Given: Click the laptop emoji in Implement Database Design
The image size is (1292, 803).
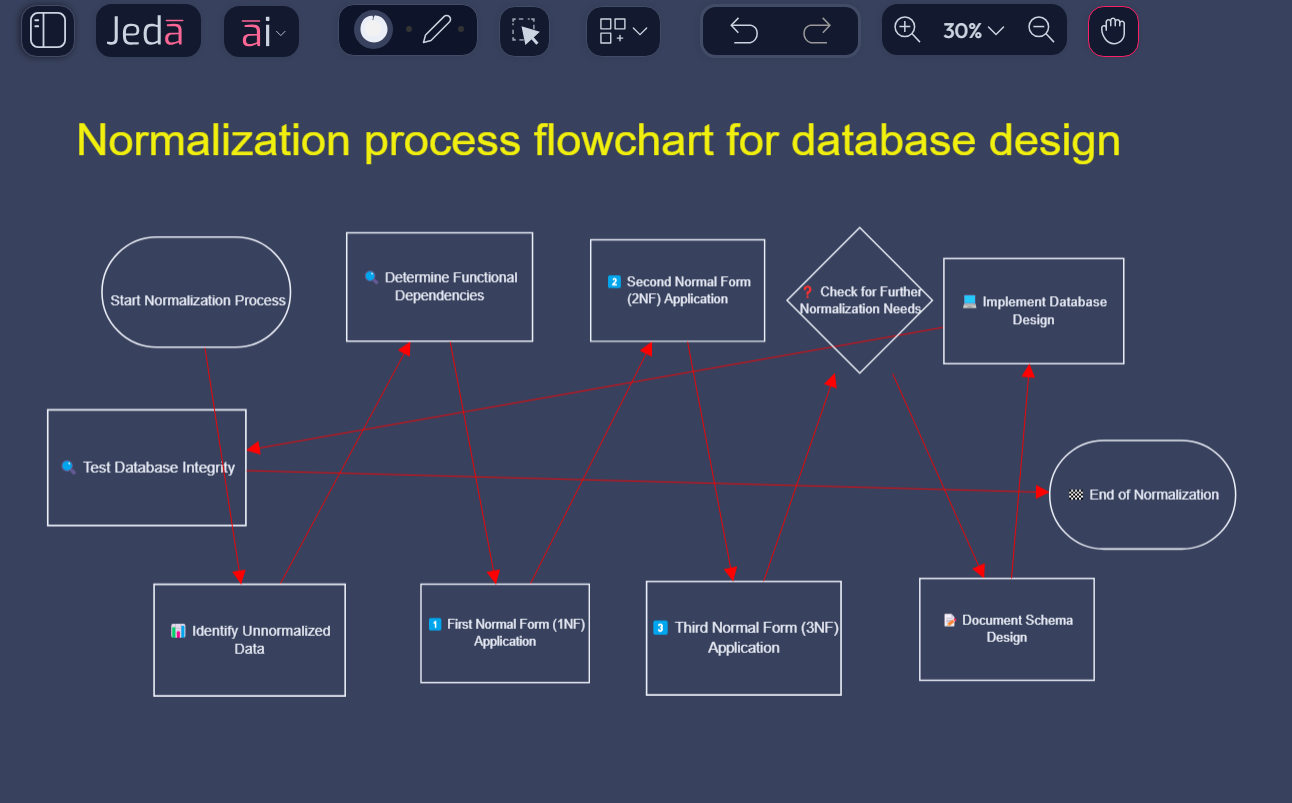Looking at the screenshot, I should (969, 301).
